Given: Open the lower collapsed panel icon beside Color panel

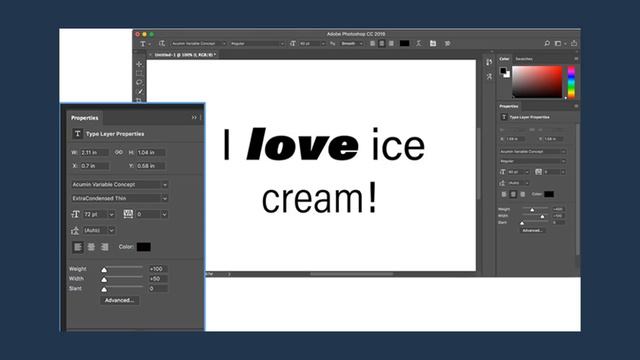Looking at the screenshot, I should point(489,76).
